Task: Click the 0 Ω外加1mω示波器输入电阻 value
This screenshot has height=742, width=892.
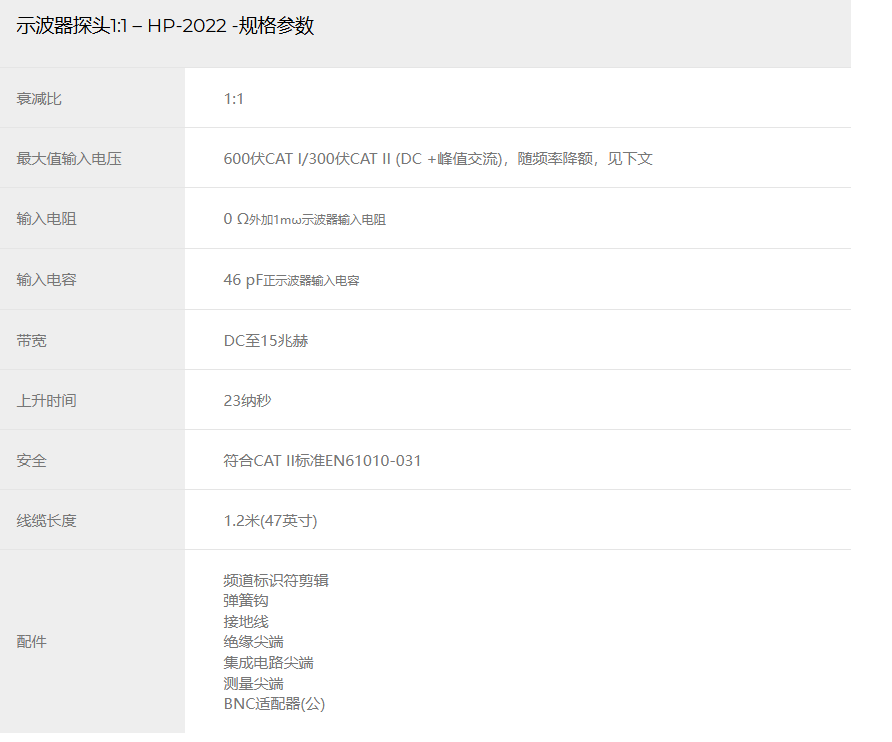Action: coord(304,219)
